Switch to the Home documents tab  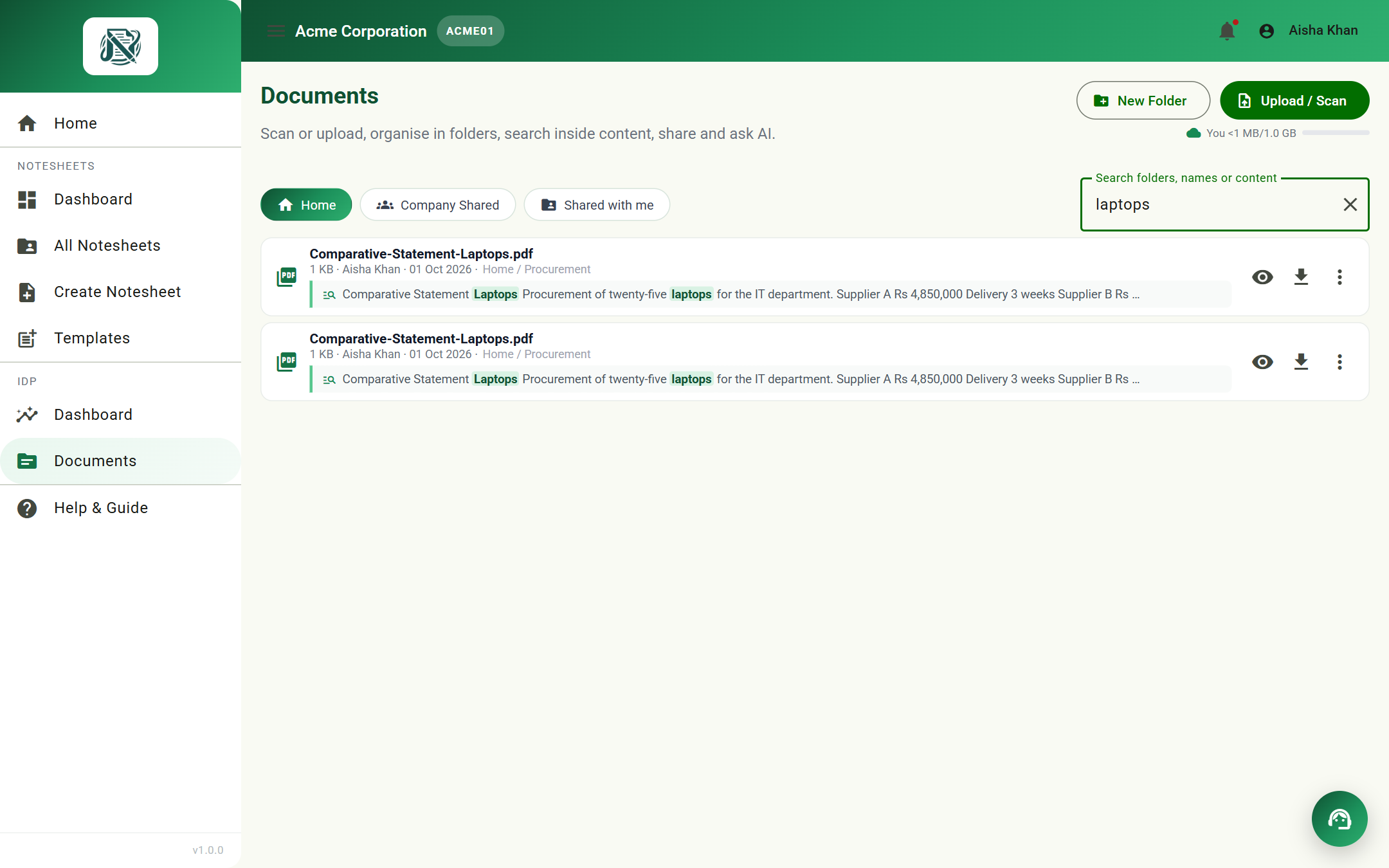click(x=306, y=204)
